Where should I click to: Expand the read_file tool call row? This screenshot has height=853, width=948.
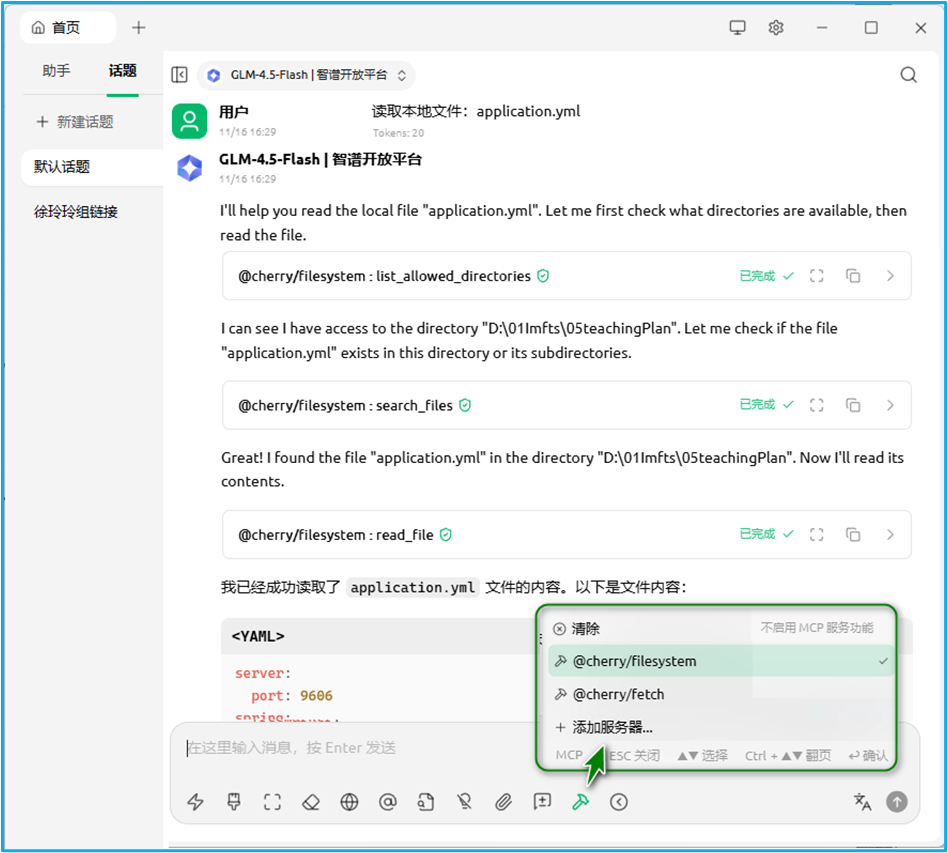[x=567, y=534]
